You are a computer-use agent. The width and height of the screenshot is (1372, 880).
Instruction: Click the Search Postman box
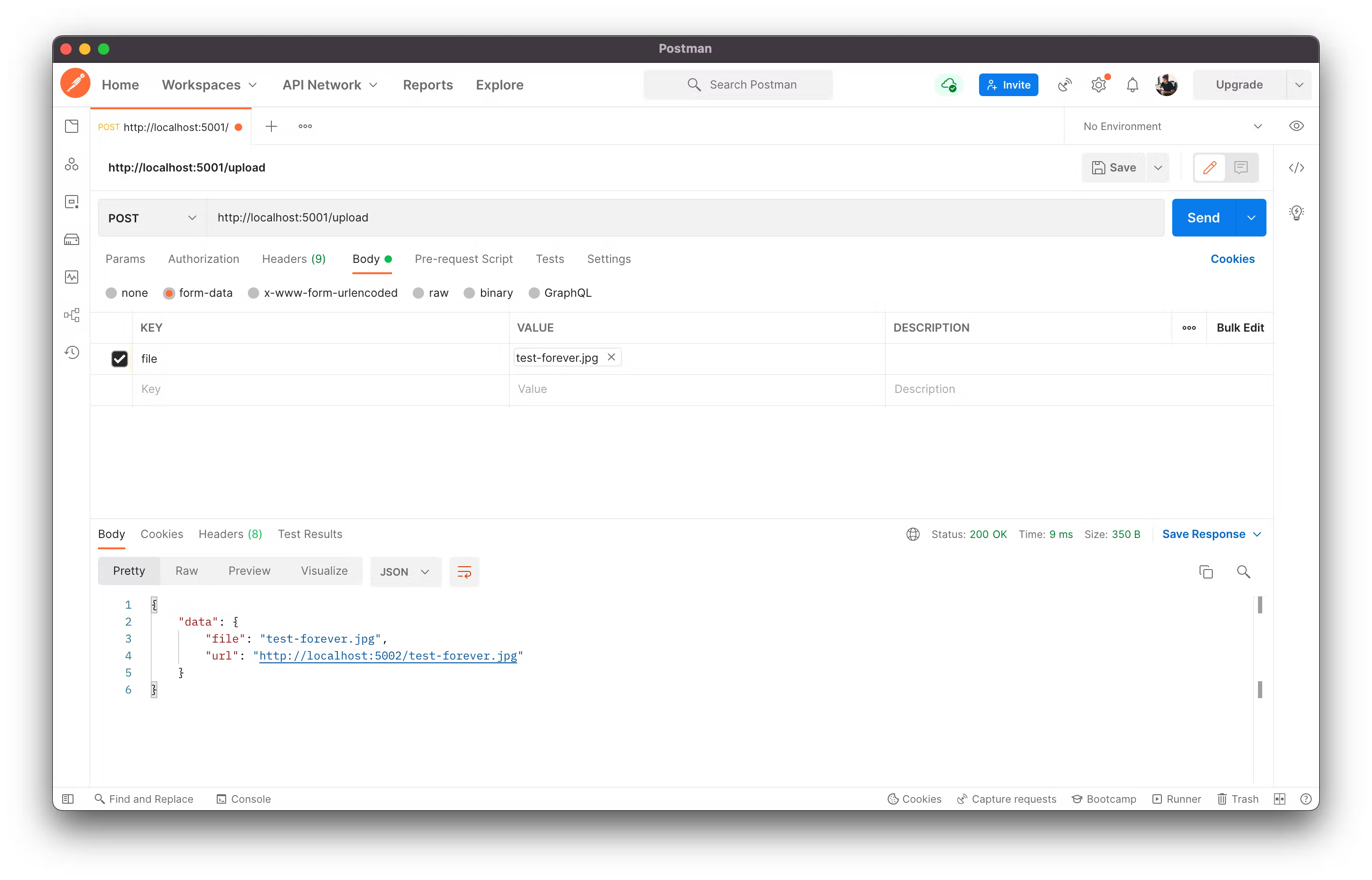point(738,85)
